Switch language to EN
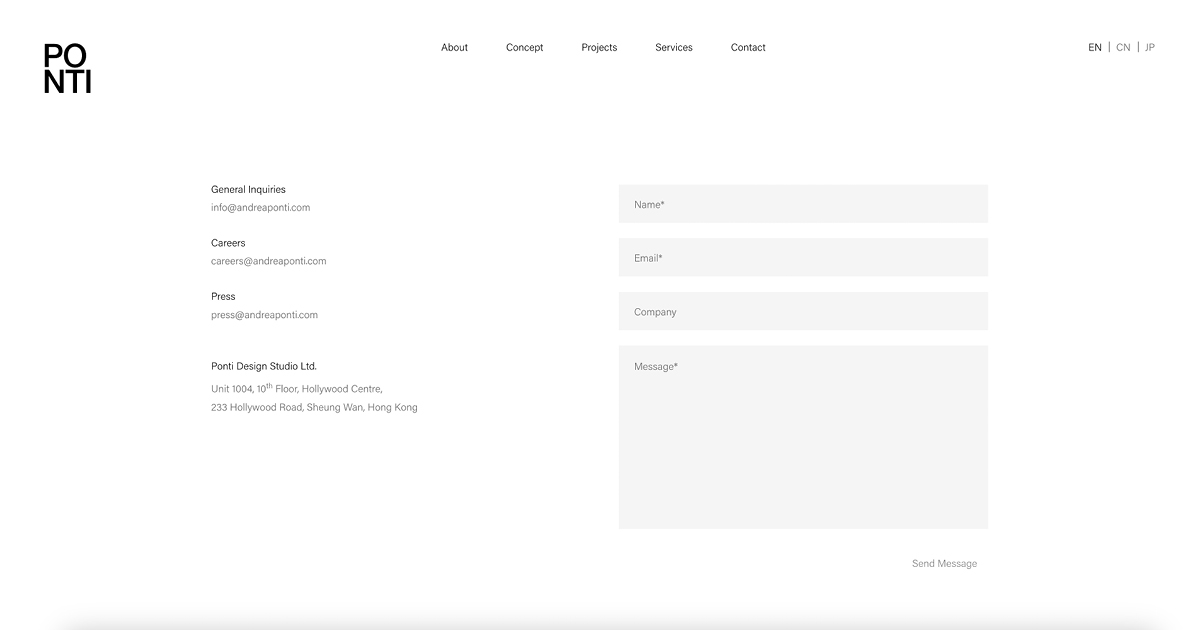The height and width of the screenshot is (630, 1200). (x=1095, y=47)
